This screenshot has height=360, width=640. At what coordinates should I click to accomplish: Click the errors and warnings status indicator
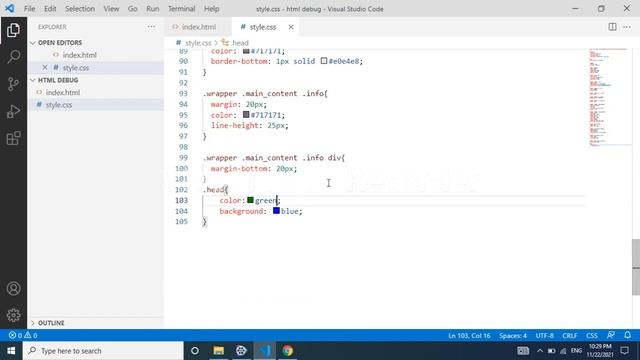click(x=23, y=336)
